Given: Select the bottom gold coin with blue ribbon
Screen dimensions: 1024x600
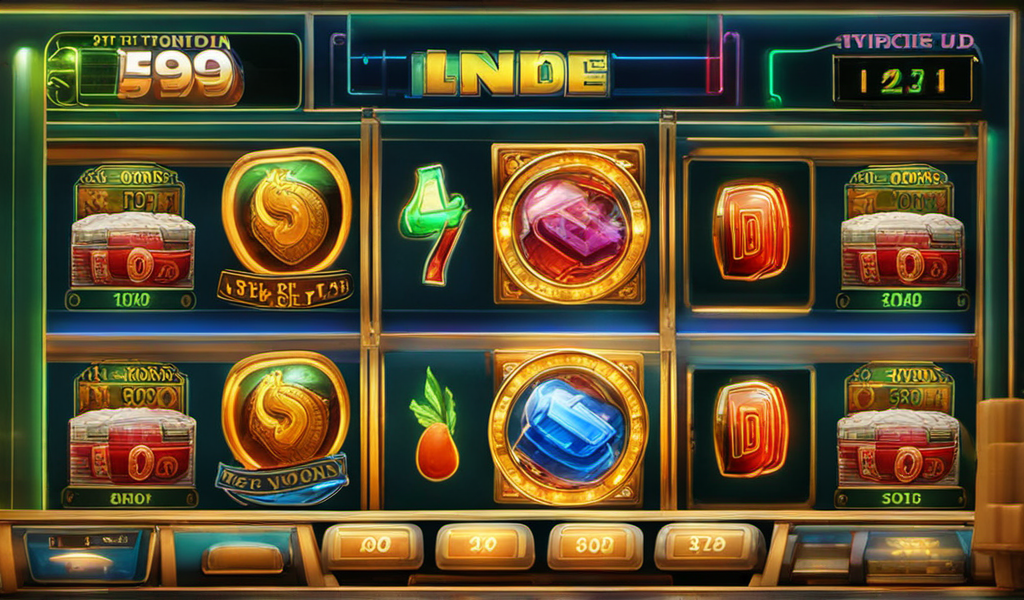Looking at the screenshot, I should (285, 428).
